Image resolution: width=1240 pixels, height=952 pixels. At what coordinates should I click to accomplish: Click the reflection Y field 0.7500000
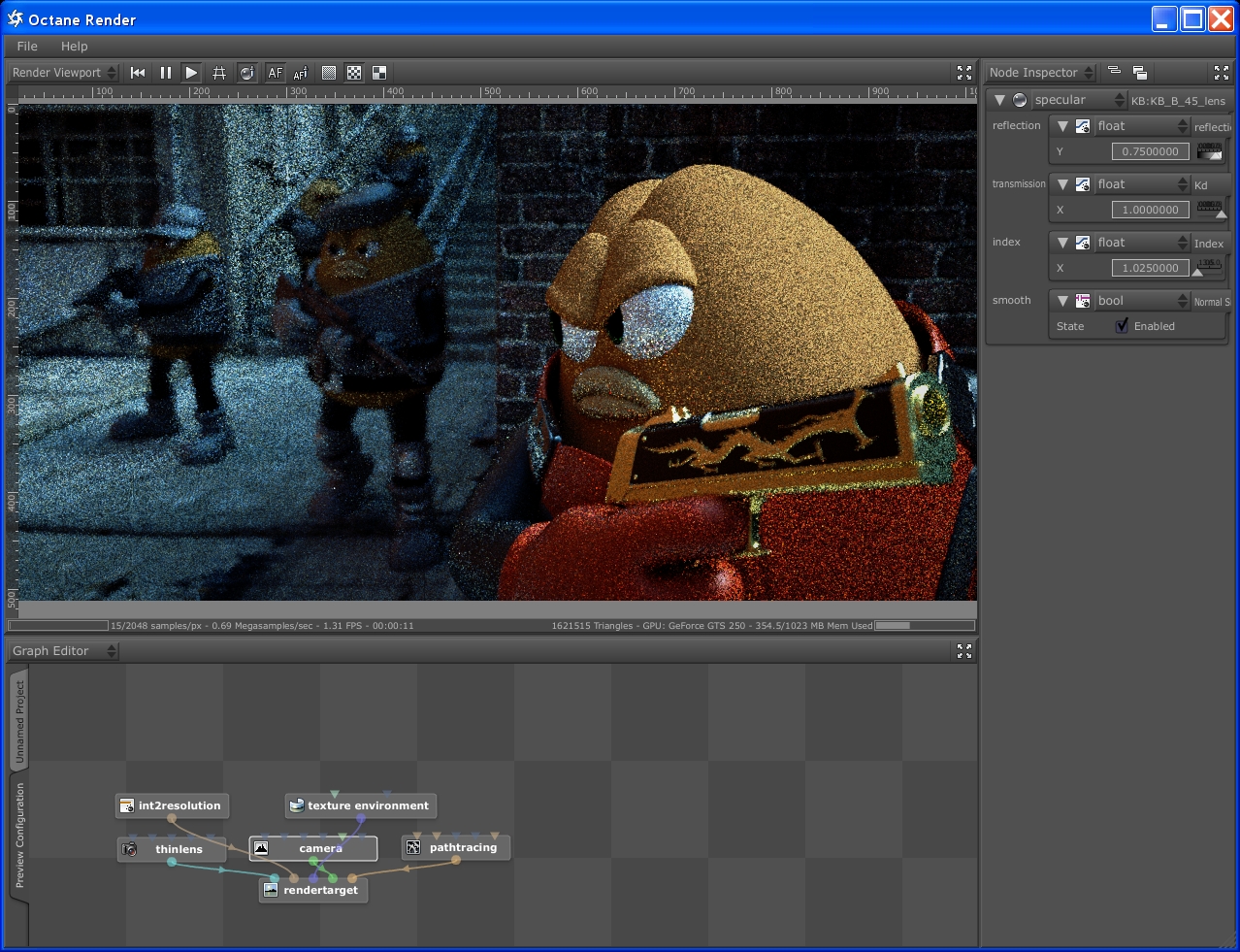coord(1151,151)
